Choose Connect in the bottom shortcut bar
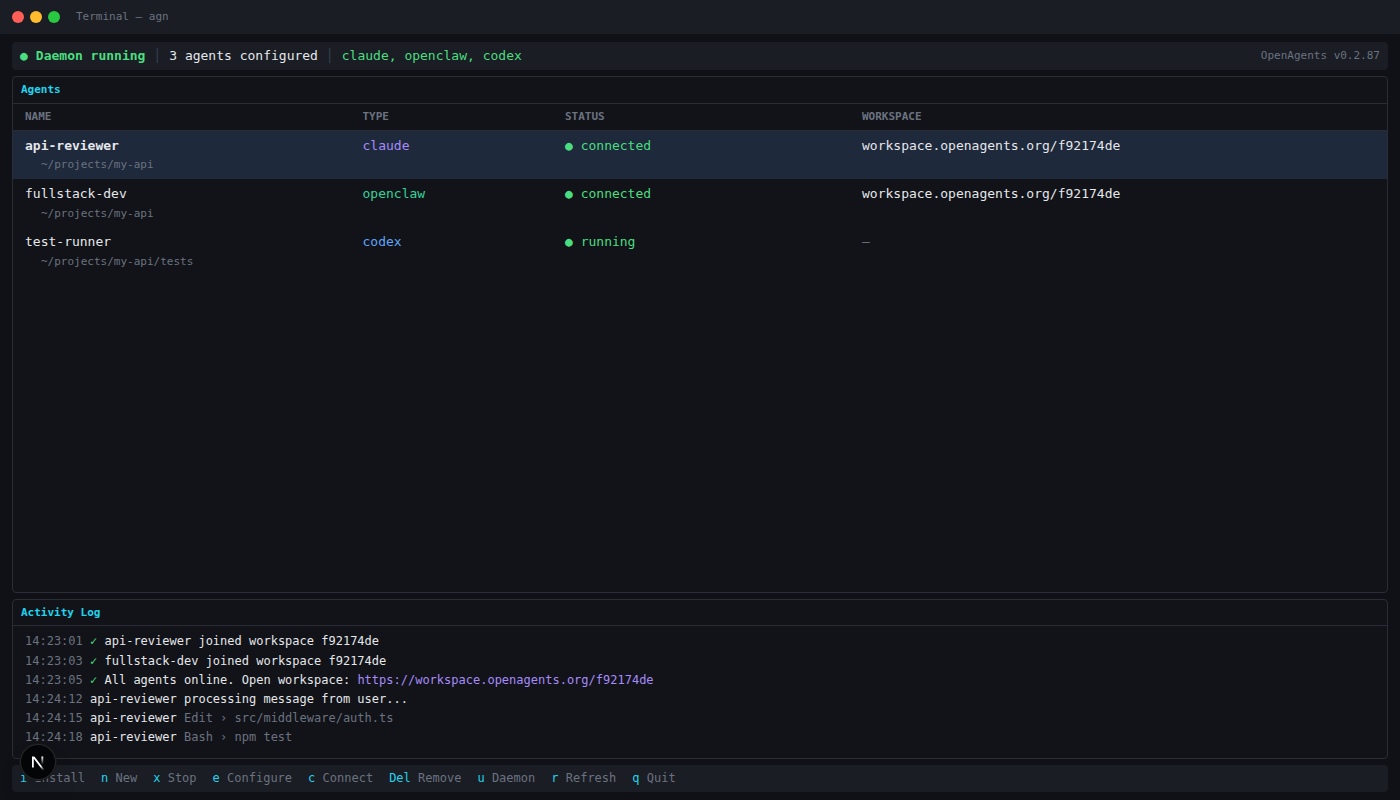This screenshot has height=800, width=1400. tap(340, 778)
